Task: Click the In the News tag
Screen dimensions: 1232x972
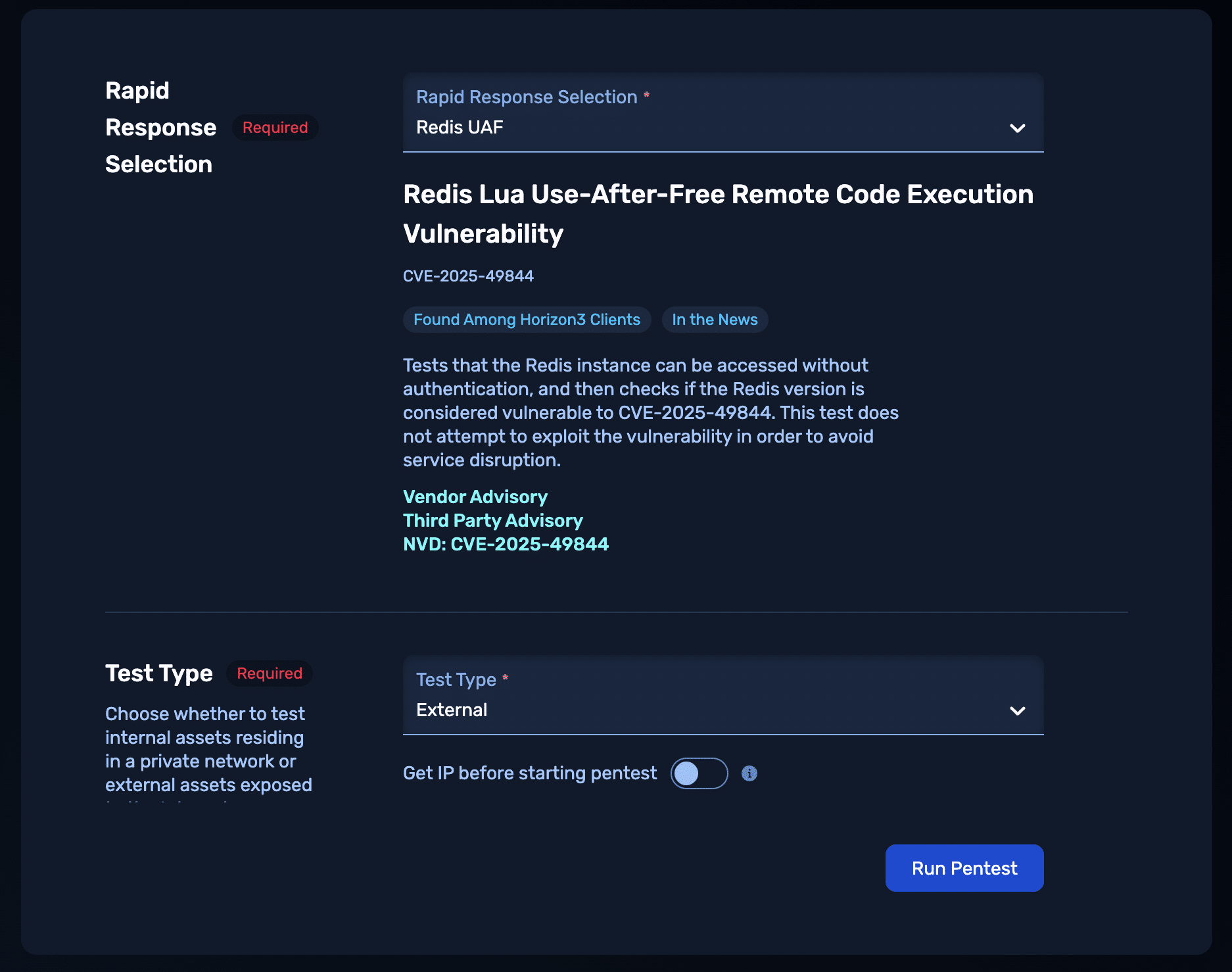Action: click(x=715, y=320)
